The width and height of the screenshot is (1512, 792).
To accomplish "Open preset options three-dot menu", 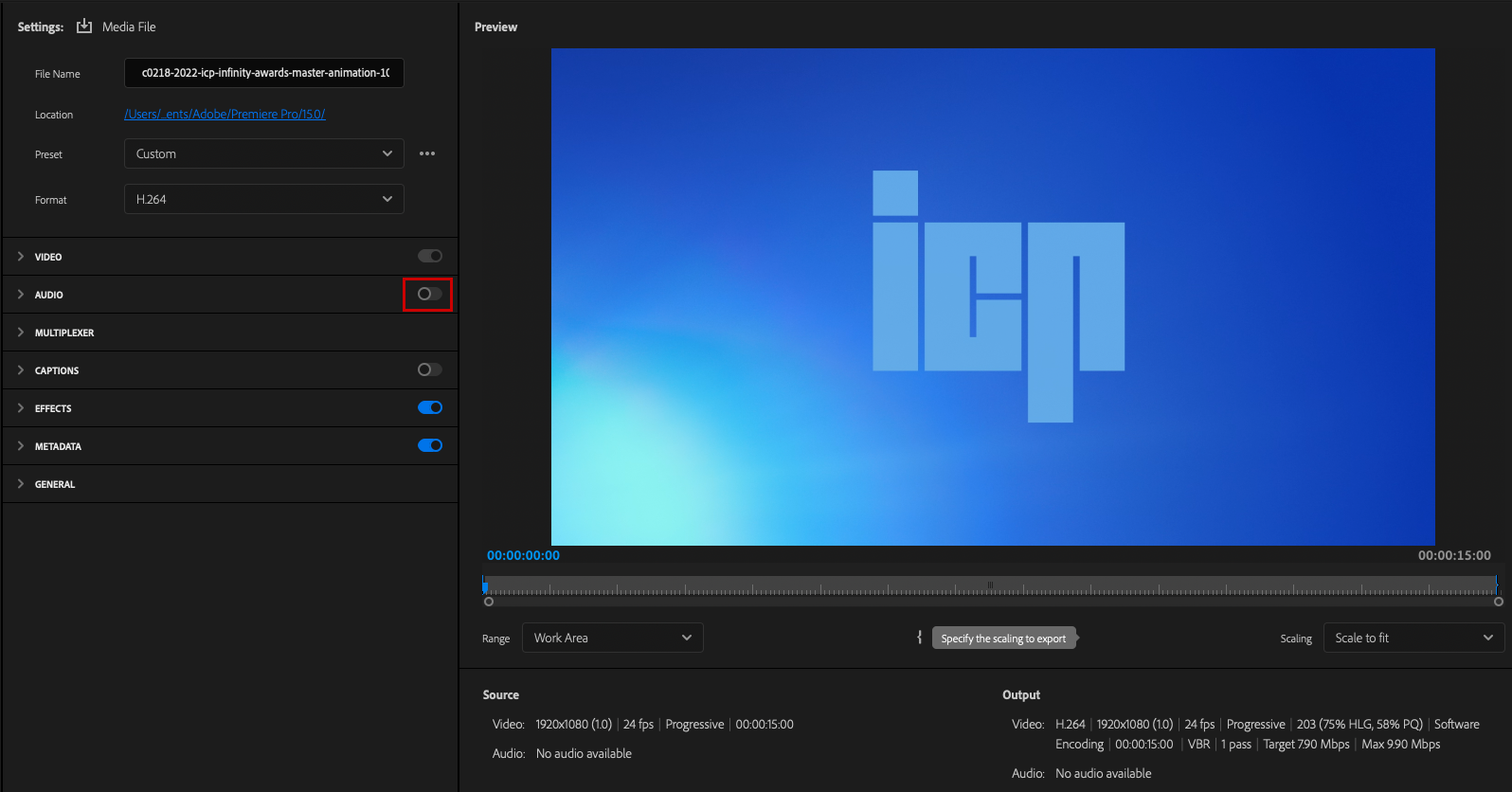I will pyautogui.click(x=427, y=153).
